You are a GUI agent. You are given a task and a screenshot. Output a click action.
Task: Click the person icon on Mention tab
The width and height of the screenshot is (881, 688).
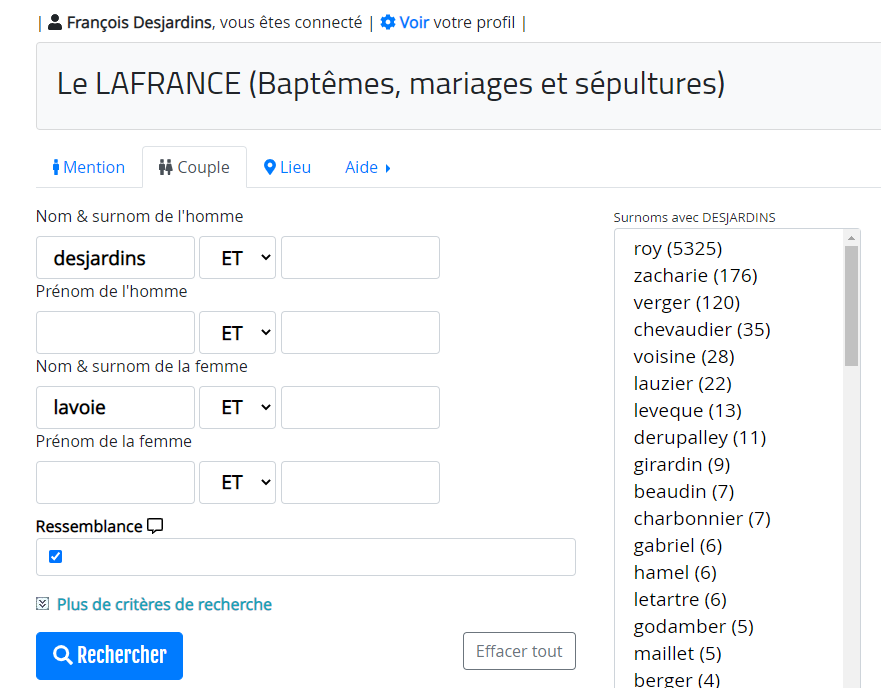pyautogui.click(x=56, y=167)
